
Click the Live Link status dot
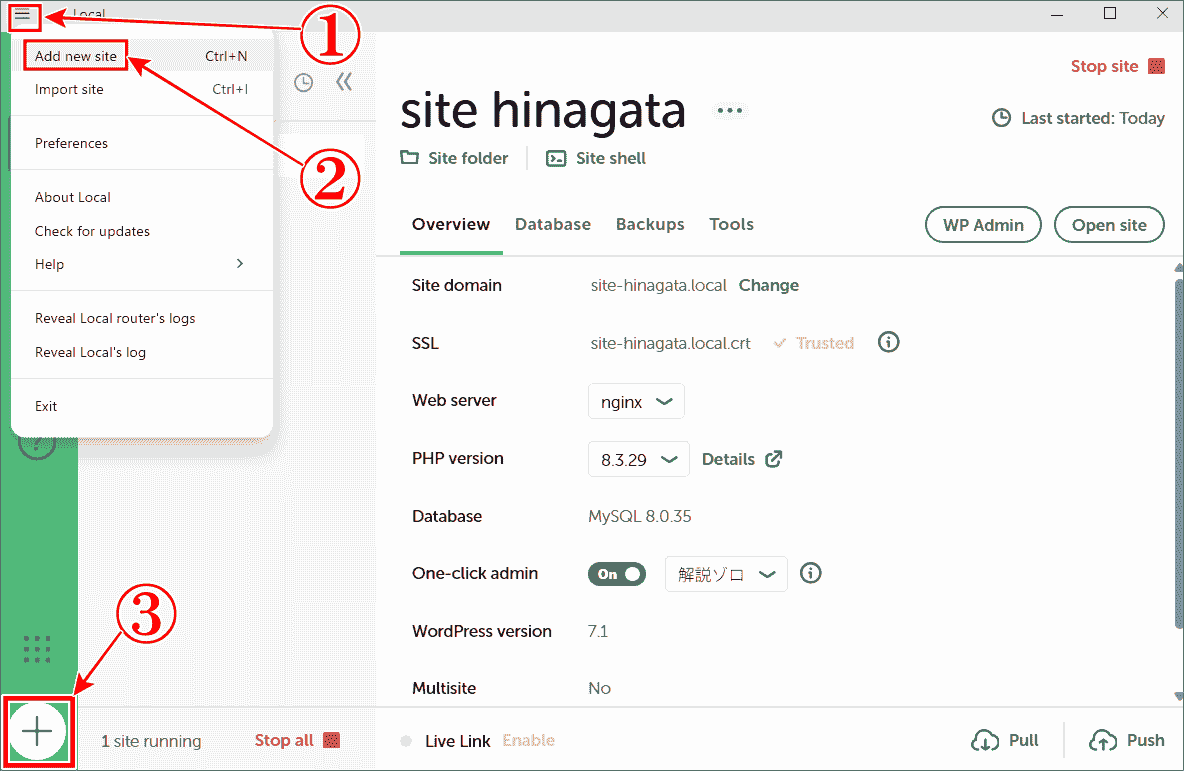[406, 741]
